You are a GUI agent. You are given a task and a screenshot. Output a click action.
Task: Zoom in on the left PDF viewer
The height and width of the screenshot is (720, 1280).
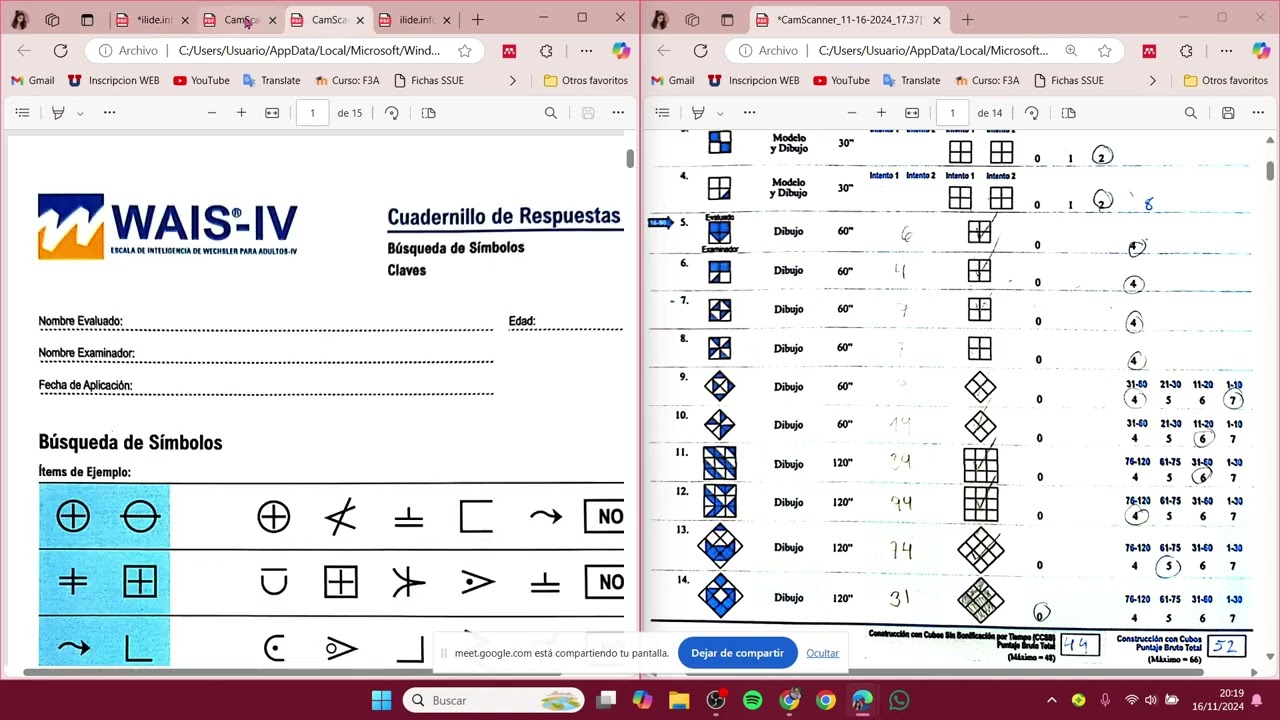(x=241, y=113)
